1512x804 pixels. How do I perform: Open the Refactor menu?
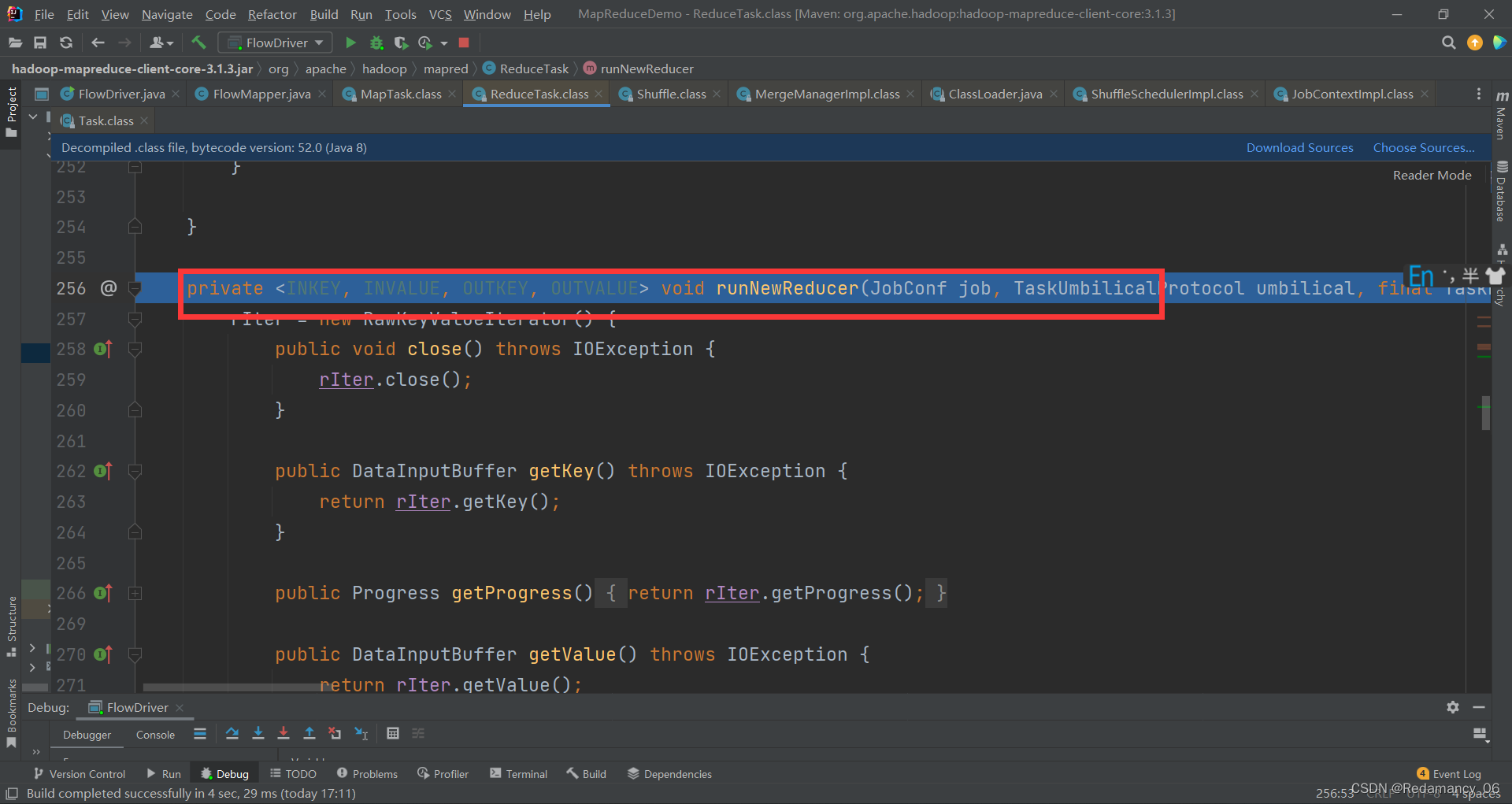[x=272, y=14]
